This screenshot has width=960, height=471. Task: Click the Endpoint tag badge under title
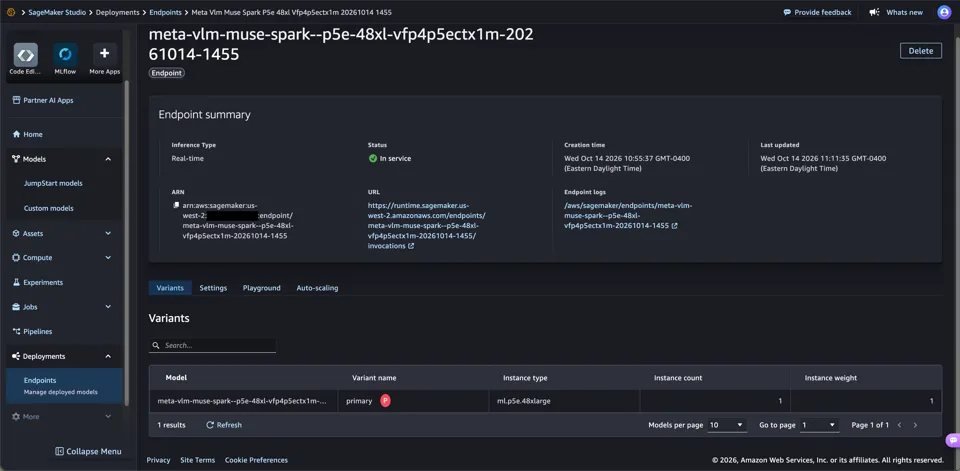(x=167, y=72)
